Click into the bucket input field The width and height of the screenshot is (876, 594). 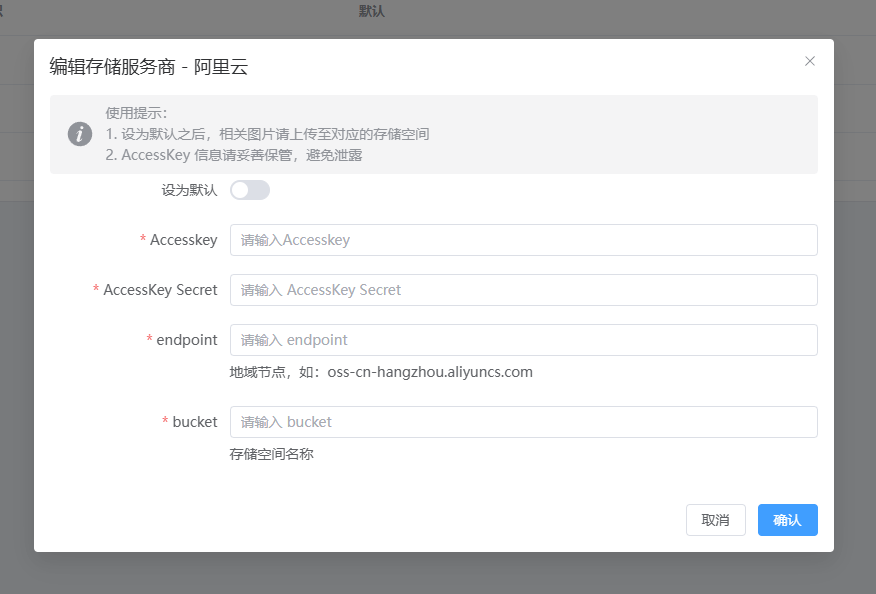pyautogui.click(x=523, y=422)
